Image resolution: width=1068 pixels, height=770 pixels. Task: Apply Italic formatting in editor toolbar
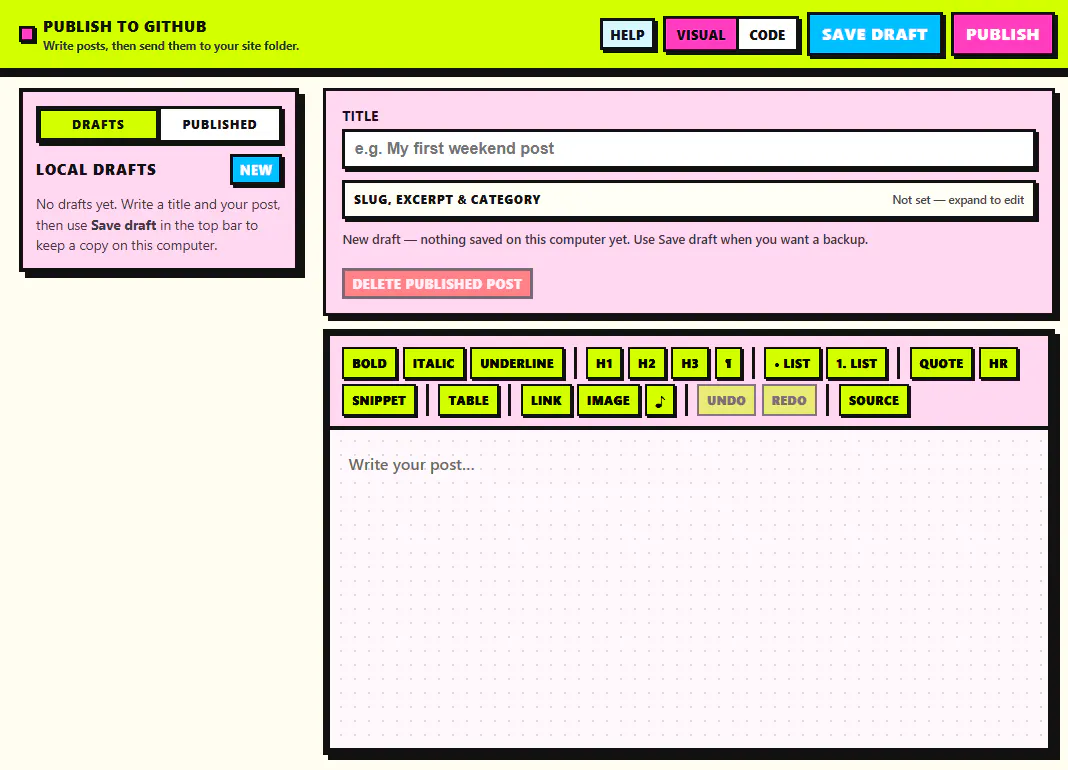pyautogui.click(x=433, y=363)
